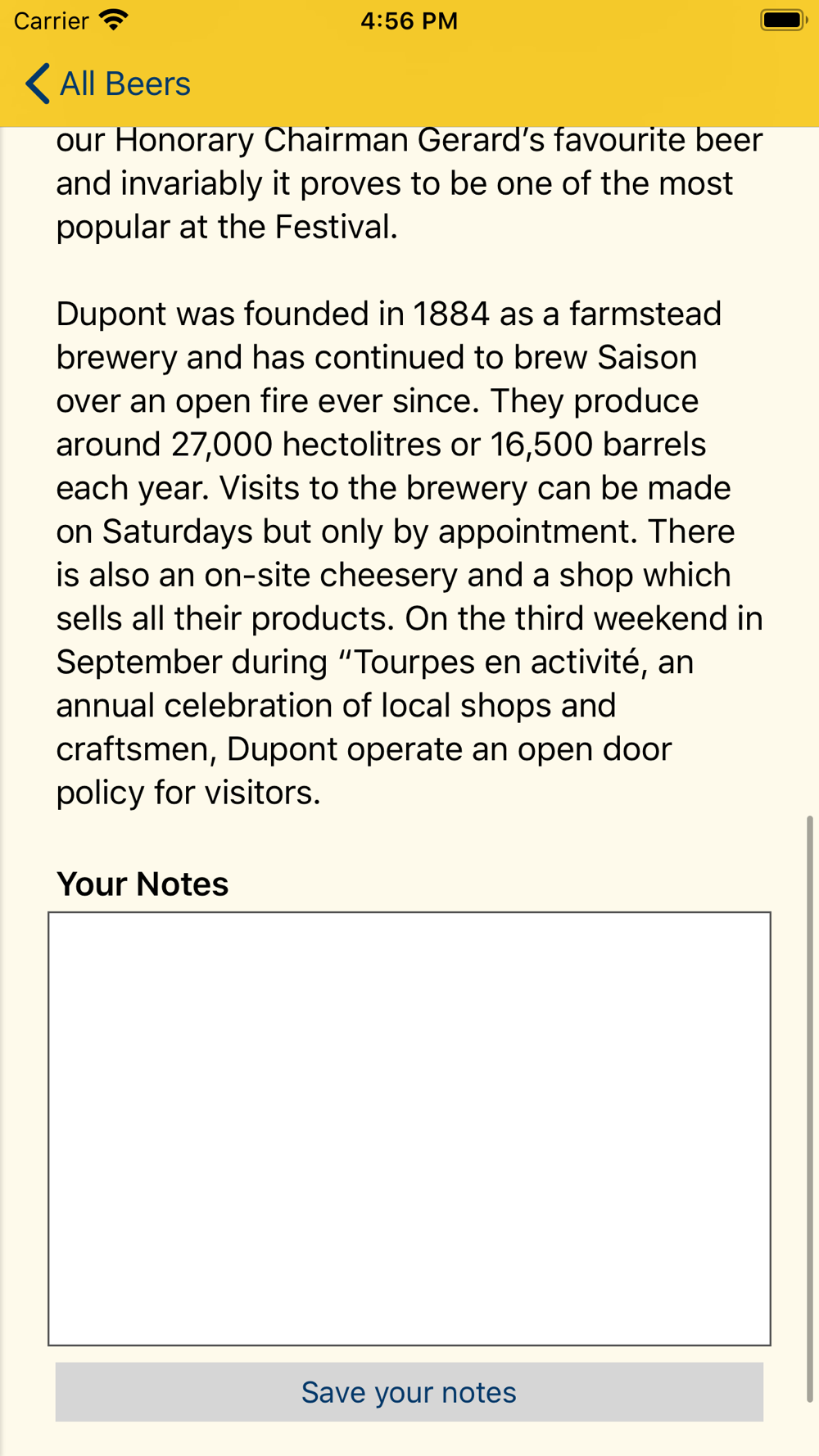819x1456 pixels.
Task: Tap the Carrier label in status bar
Action: [x=51, y=20]
